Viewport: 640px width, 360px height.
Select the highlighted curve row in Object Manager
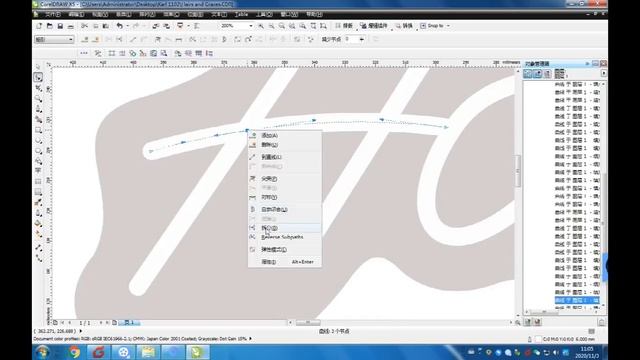click(577, 300)
